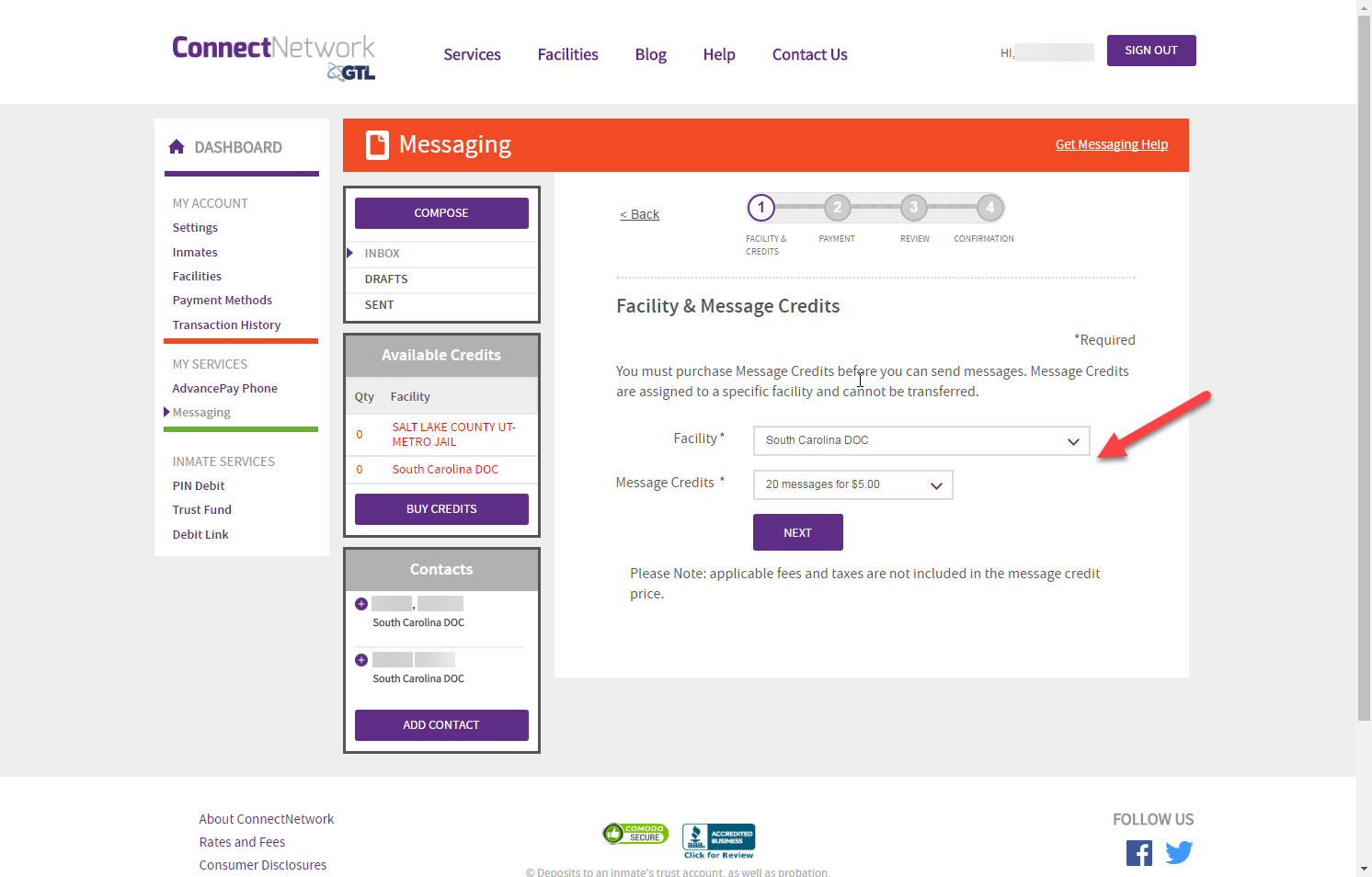Open Settings under My Account
Image resolution: width=1372 pixels, height=877 pixels.
click(x=195, y=227)
